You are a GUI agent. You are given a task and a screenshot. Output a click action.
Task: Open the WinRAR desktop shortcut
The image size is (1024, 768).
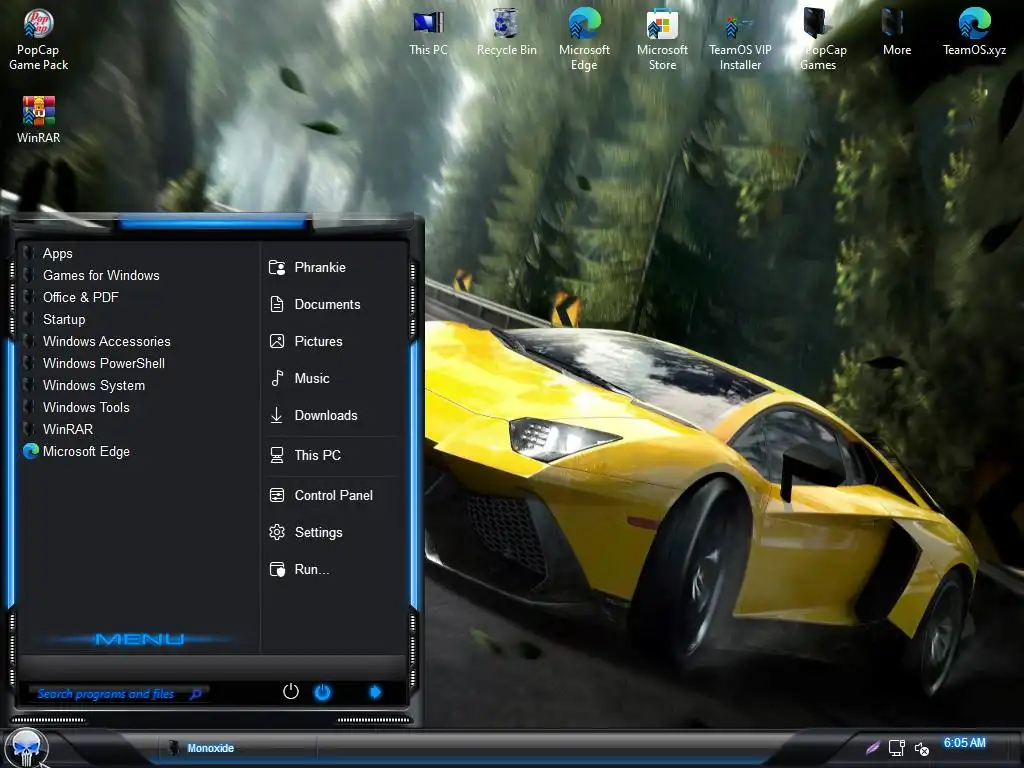pos(39,120)
